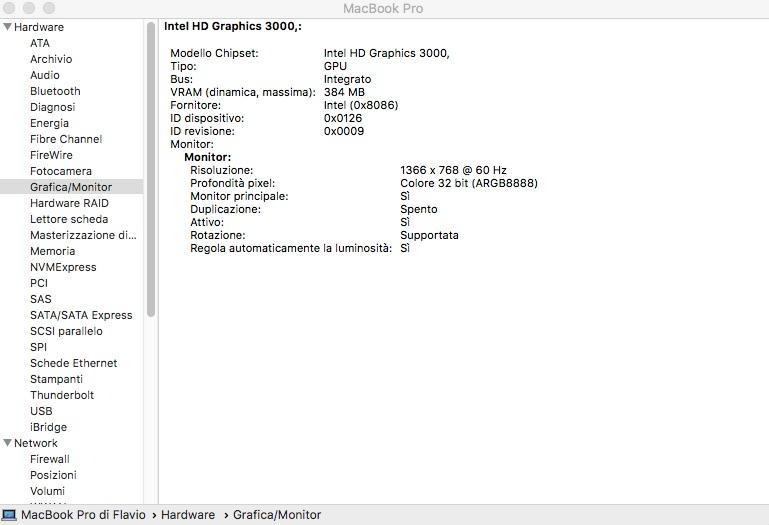Open the Bluetooth hardware entry
The image size is (769, 525).
(x=55, y=91)
